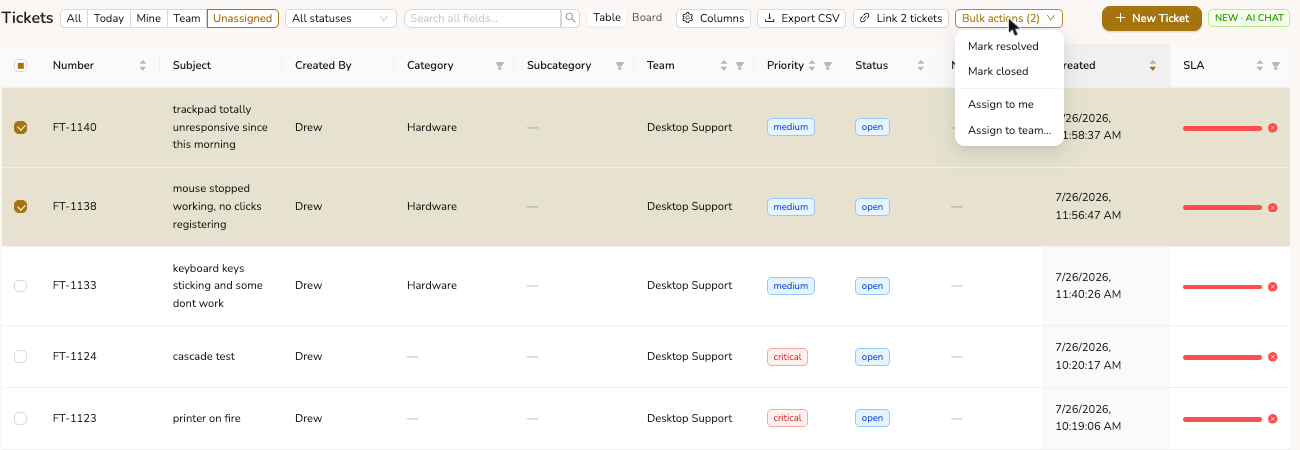Screen dimensions: 1300x450
Task: Filter tickets by Today
Action: (x=109, y=18)
